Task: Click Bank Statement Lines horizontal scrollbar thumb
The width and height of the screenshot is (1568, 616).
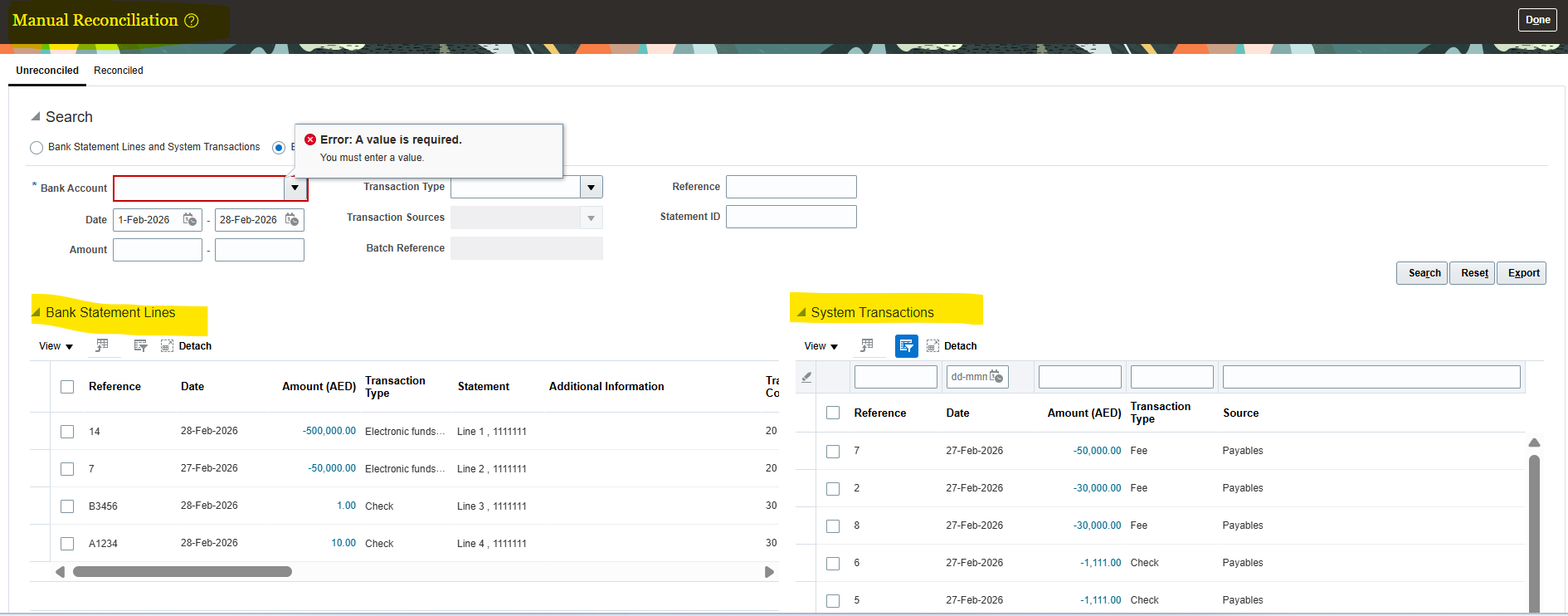Action: pos(183,572)
